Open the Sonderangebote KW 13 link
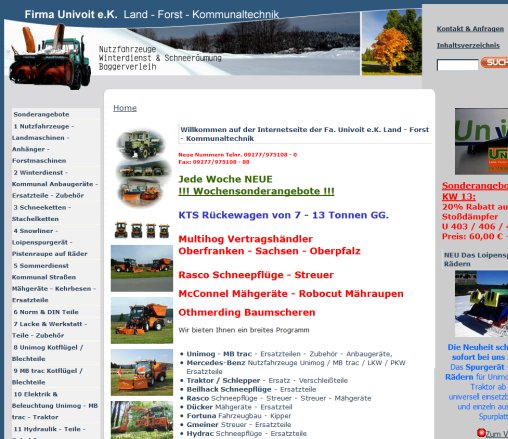 pos(475,191)
